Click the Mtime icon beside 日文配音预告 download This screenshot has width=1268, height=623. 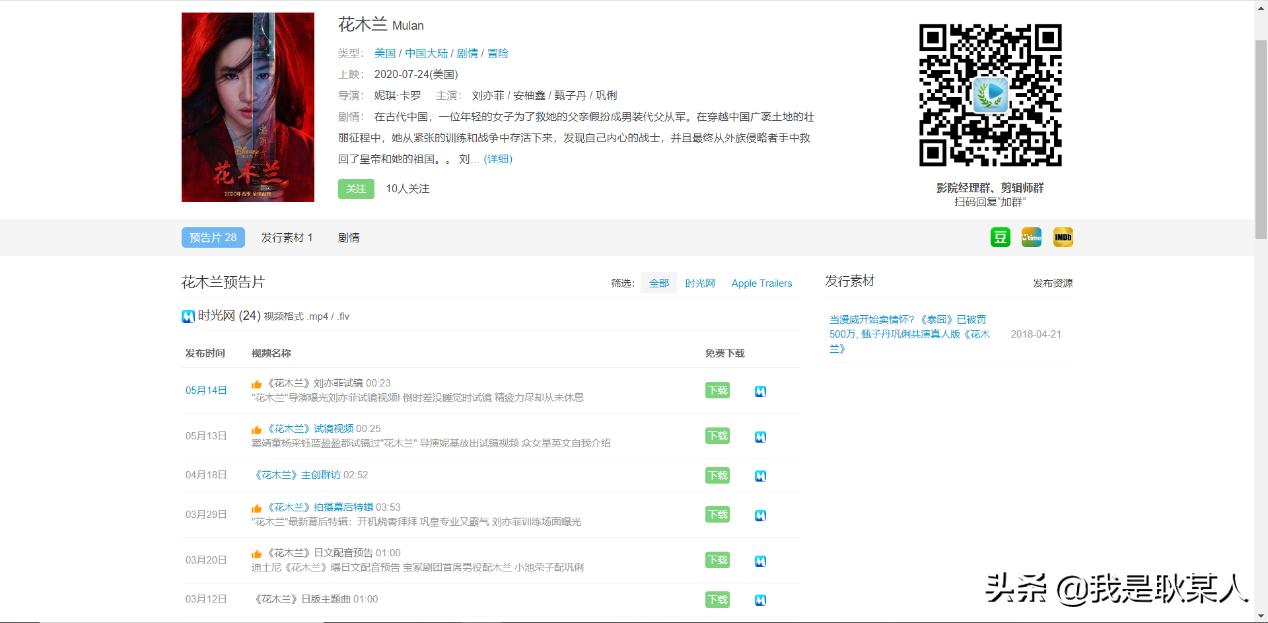coord(761,560)
